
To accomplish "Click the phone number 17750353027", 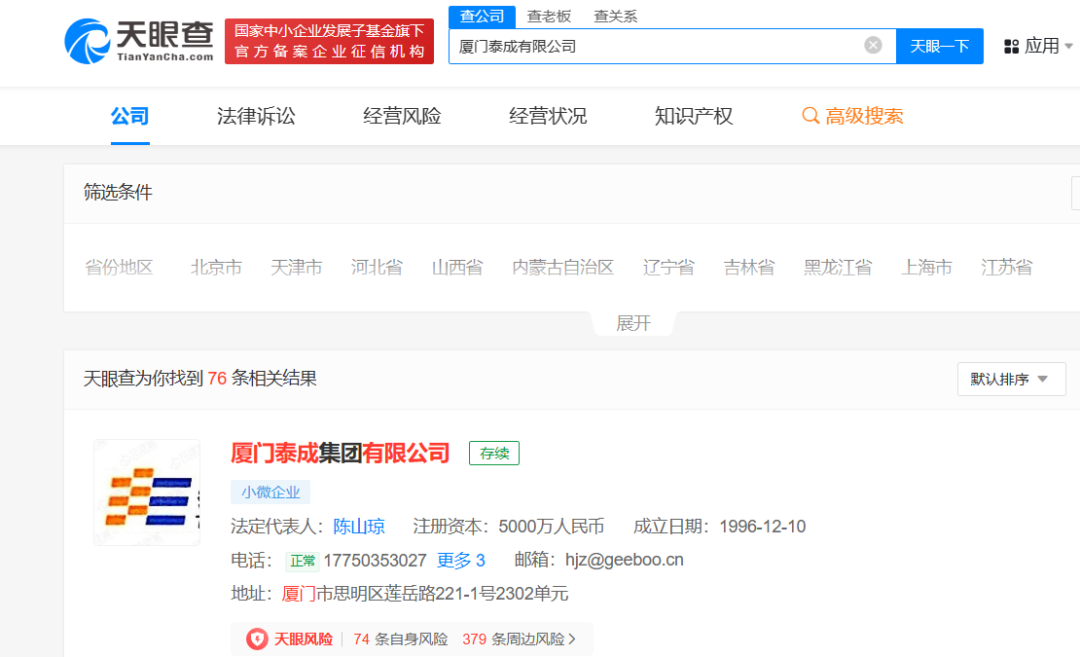I will tap(375, 561).
